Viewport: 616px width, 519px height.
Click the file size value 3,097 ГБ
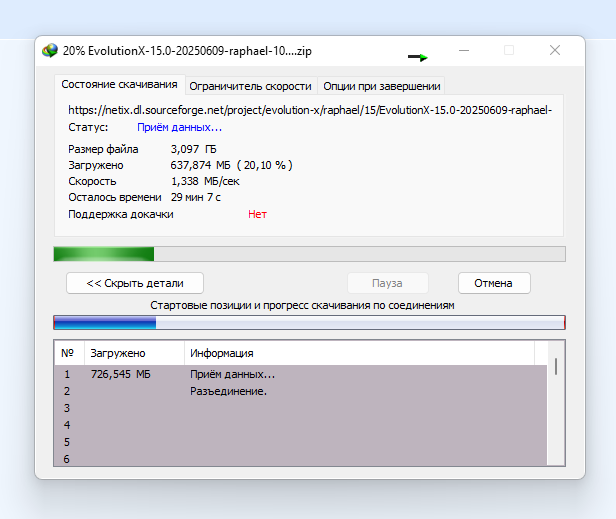(x=193, y=149)
